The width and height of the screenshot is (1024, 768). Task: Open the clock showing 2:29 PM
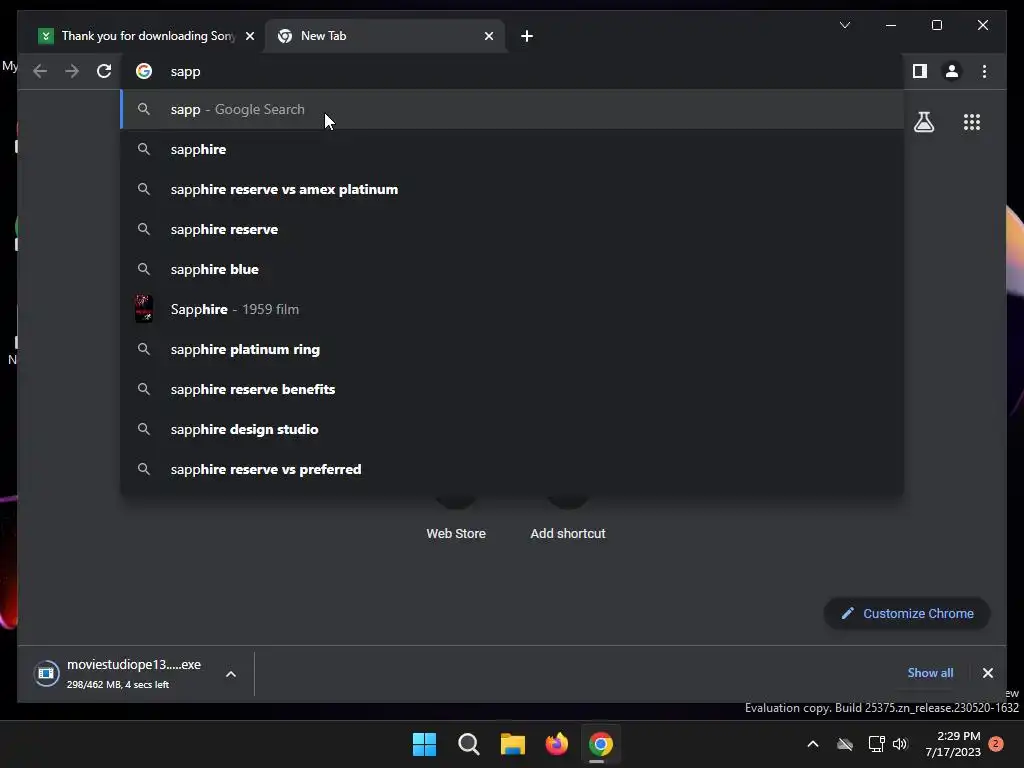[x=953, y=744]
